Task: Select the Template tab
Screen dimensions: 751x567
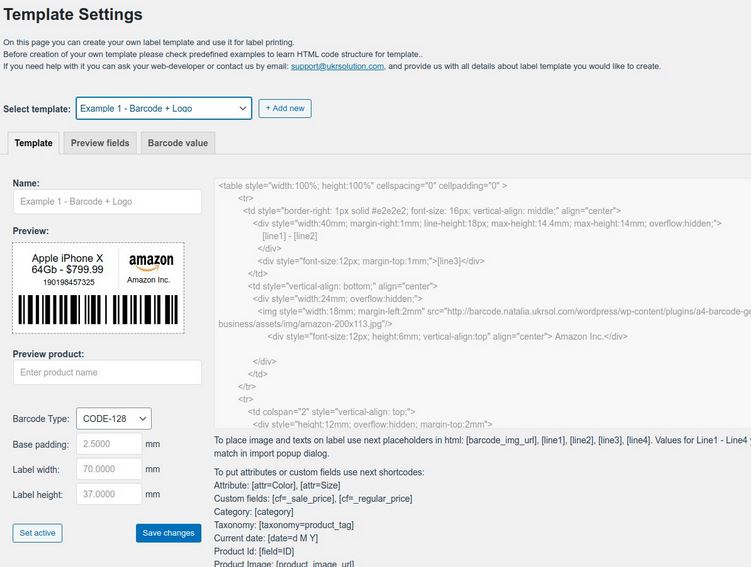Action: pos(34,143)
